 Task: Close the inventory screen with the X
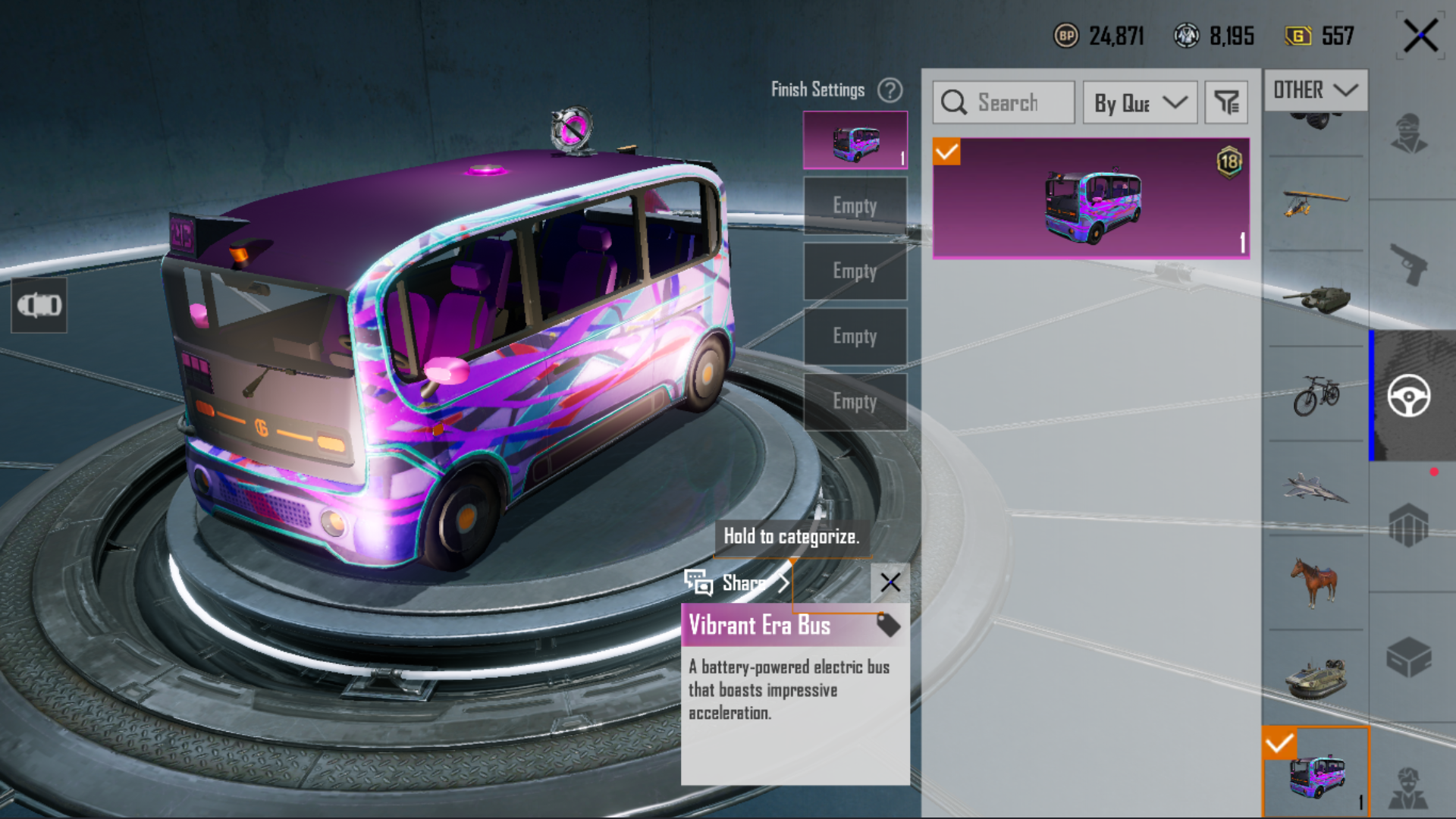1420,36
